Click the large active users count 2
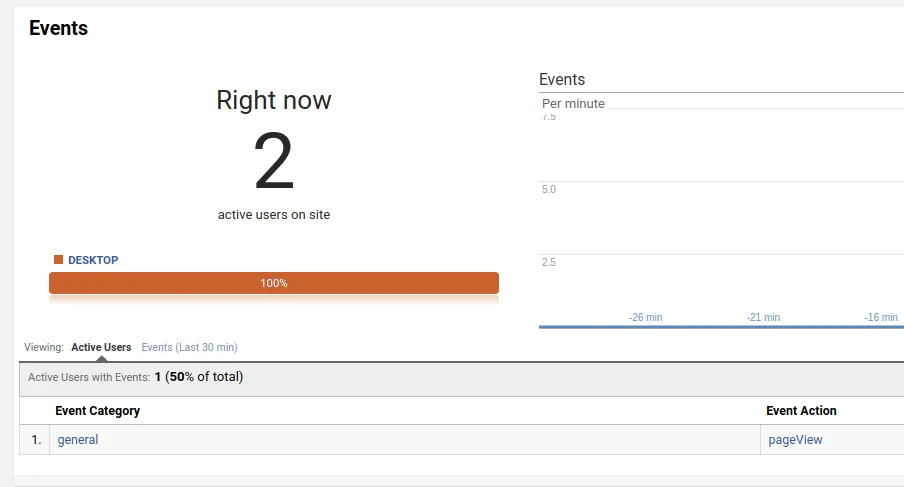 pos(273,163)
